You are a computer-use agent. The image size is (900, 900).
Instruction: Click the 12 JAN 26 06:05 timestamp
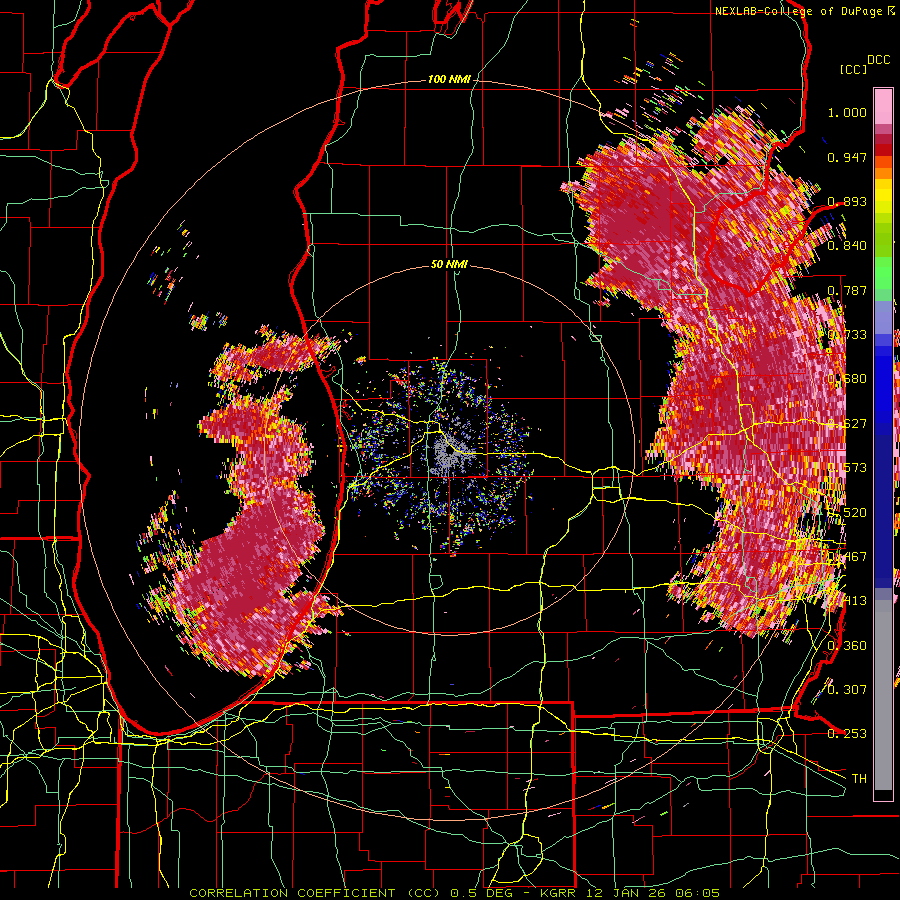point(652,893)
